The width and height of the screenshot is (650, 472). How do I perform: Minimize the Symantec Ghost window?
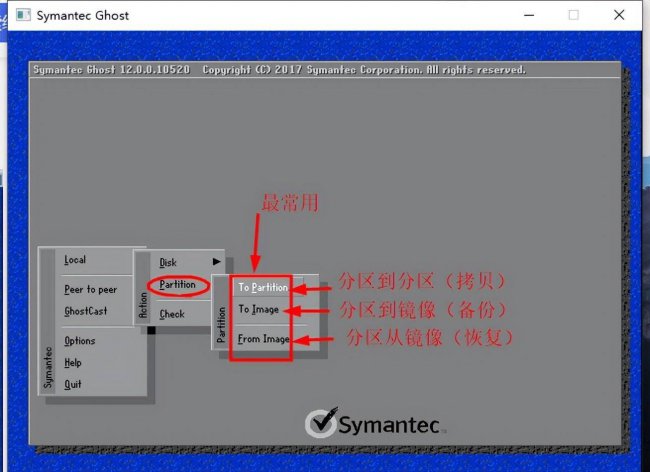point(529,15)
